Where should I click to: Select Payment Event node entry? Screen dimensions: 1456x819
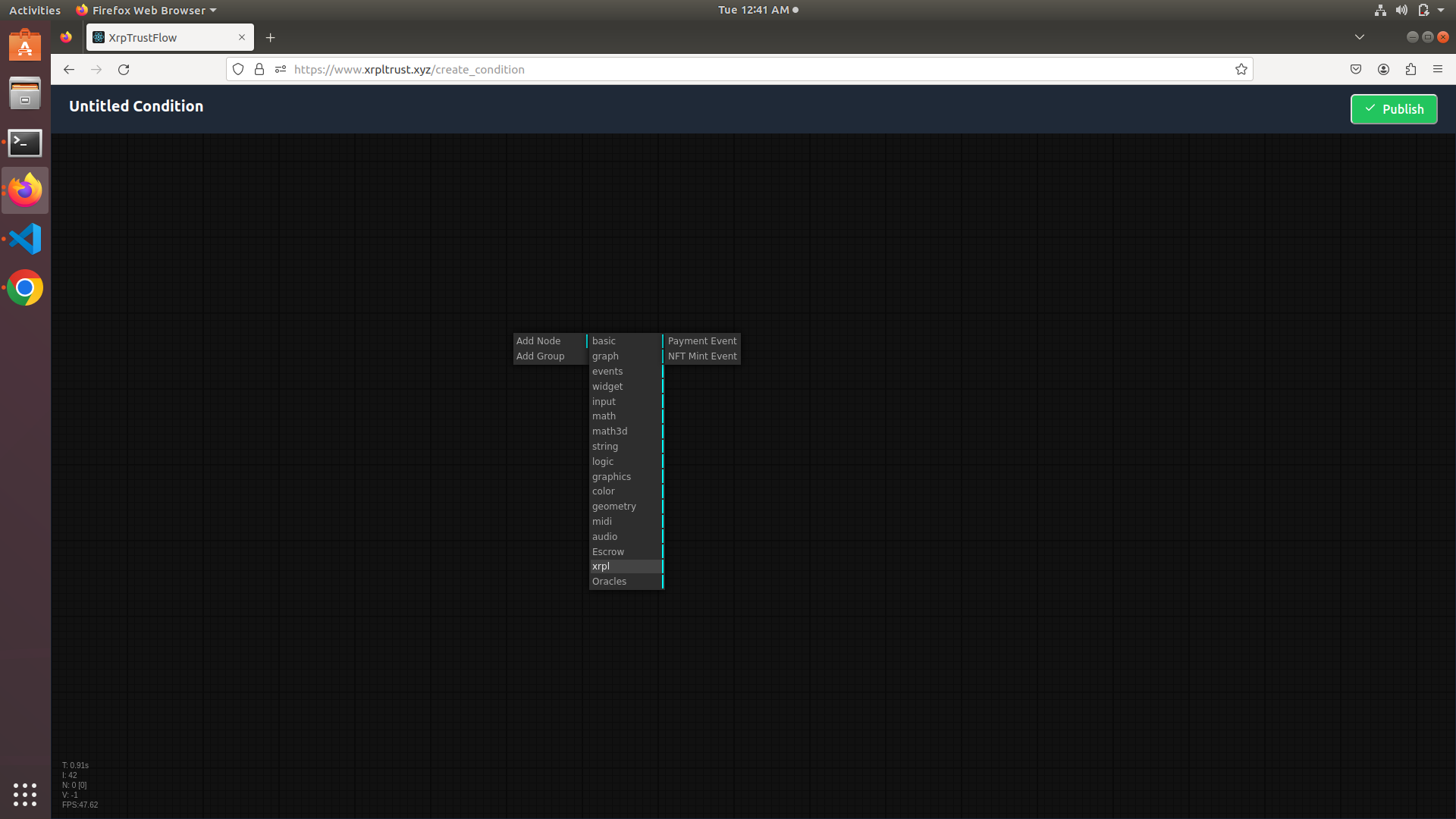pyautogui.click(x=702, y=341)
